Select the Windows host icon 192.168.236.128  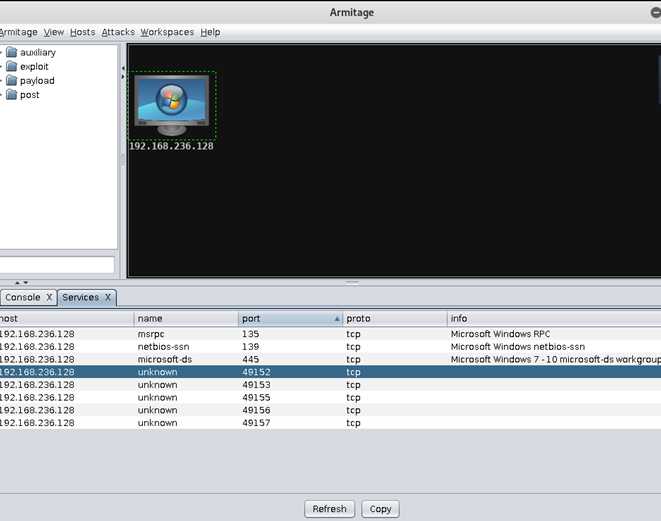point(172,105)
